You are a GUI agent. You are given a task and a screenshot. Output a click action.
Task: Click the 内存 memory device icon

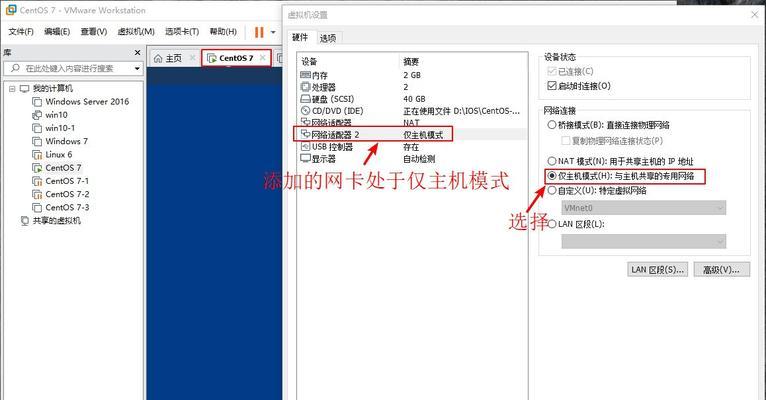tap(305, 75)
